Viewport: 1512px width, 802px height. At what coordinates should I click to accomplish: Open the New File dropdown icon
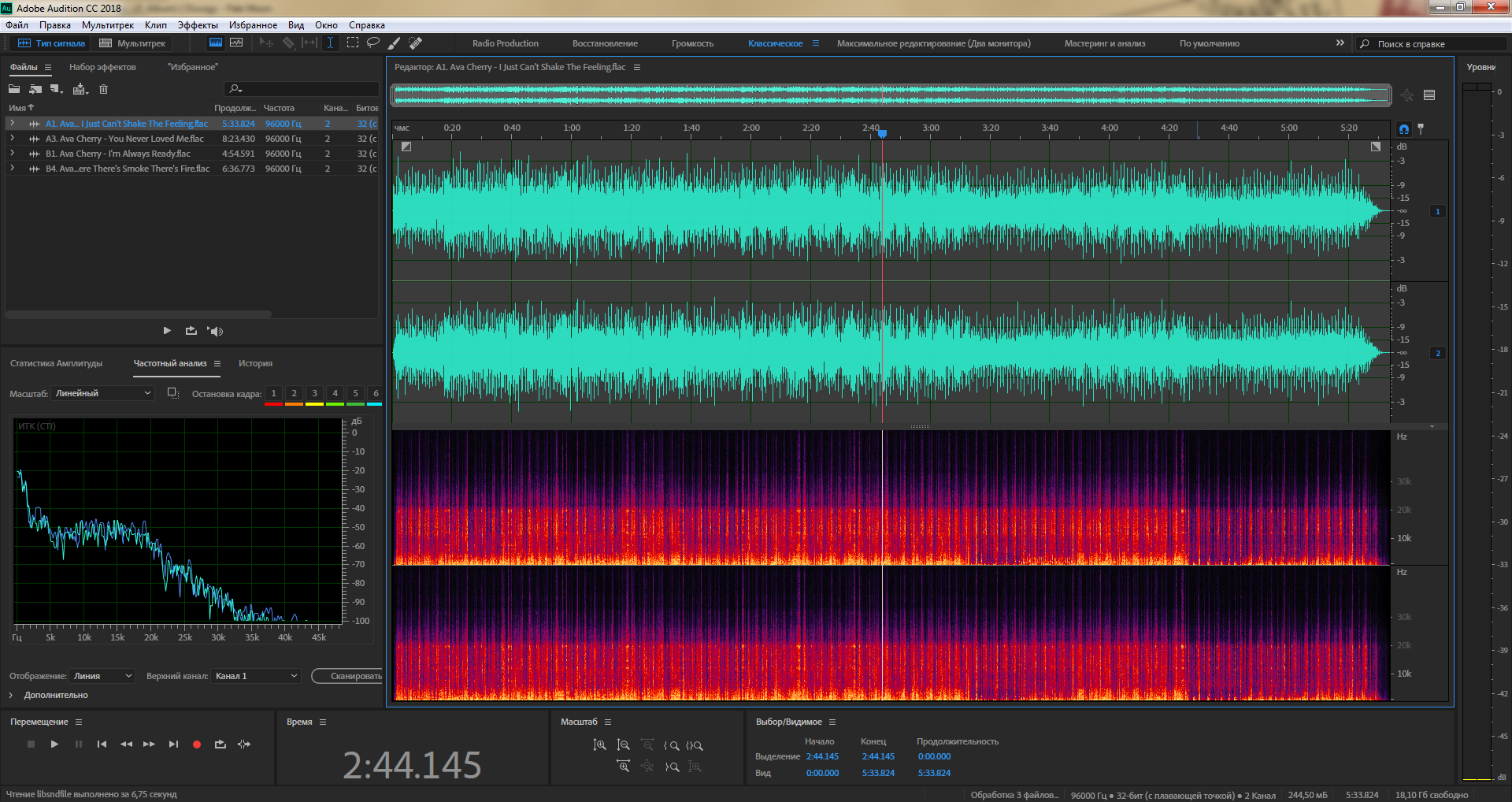coord(56,89)
